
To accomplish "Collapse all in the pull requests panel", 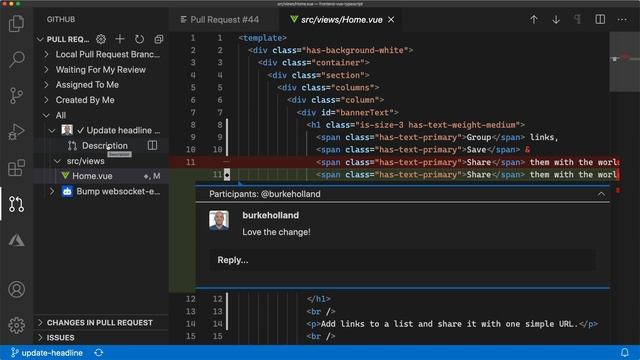I will (x=158, y=39).
